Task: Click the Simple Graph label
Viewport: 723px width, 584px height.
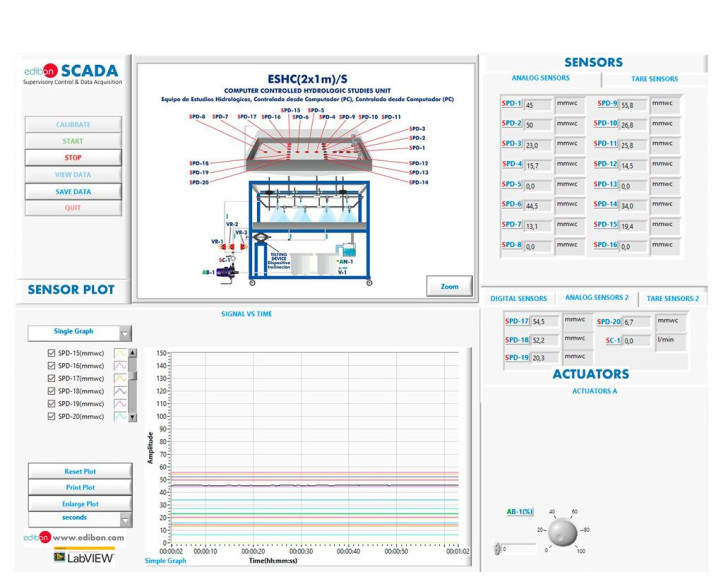Action: 166,561
